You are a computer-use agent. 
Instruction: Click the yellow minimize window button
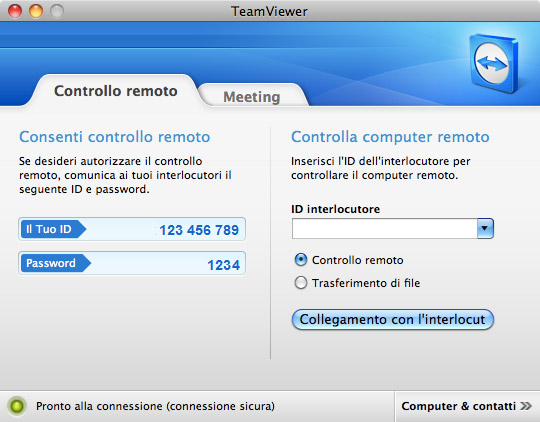(x=36, y=11)
